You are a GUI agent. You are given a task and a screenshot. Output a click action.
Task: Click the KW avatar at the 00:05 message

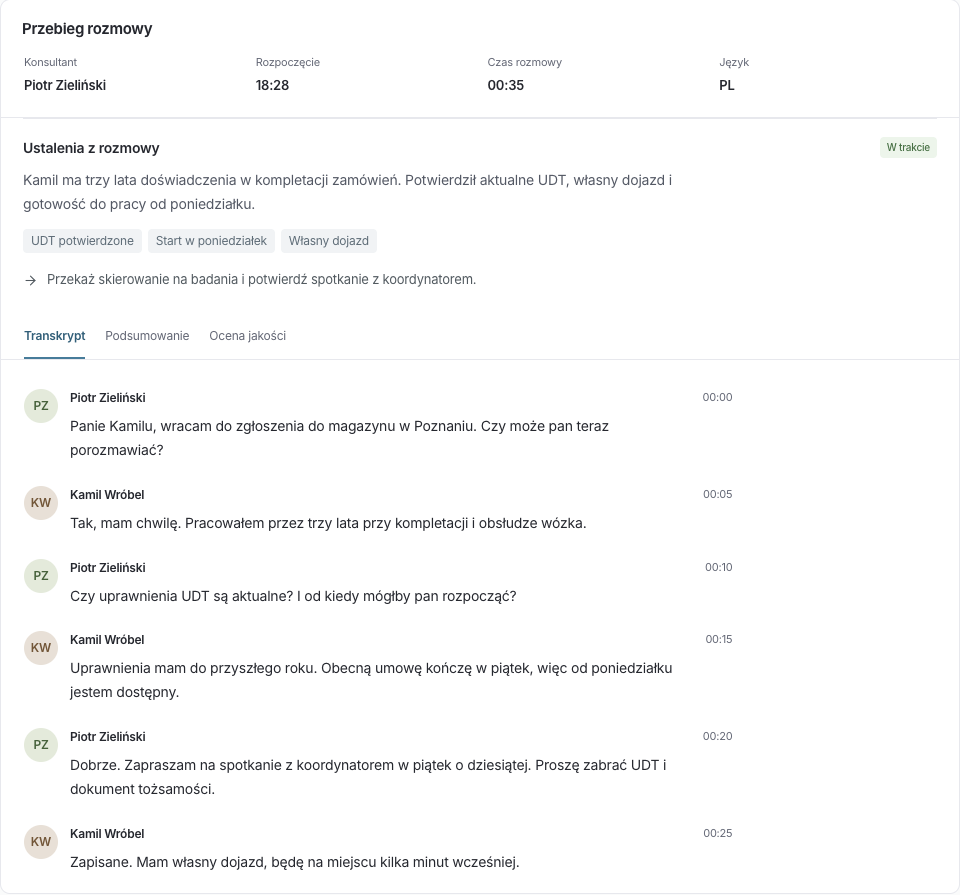[x=41, y=503]
